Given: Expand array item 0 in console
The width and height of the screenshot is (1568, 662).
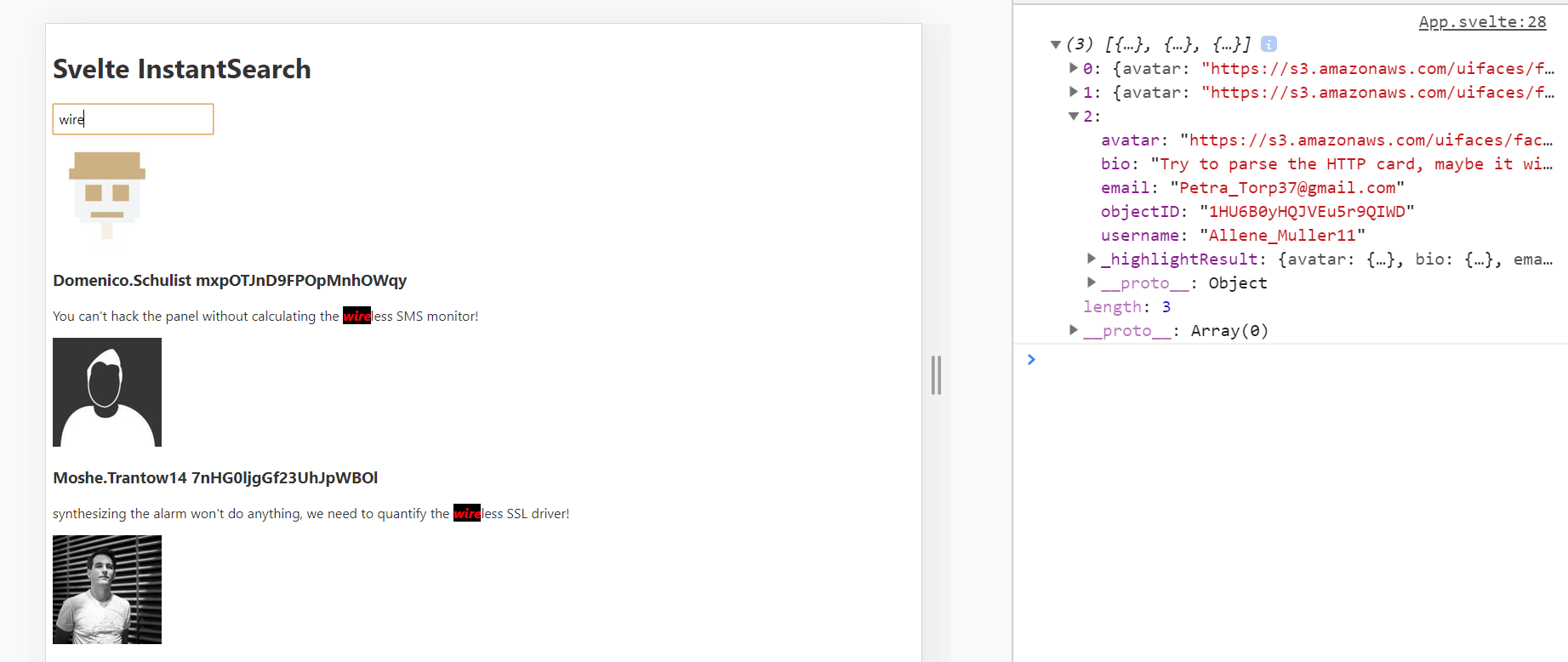Looking at the screenshot, I should pyautogui.click(x=1074, y=68).
